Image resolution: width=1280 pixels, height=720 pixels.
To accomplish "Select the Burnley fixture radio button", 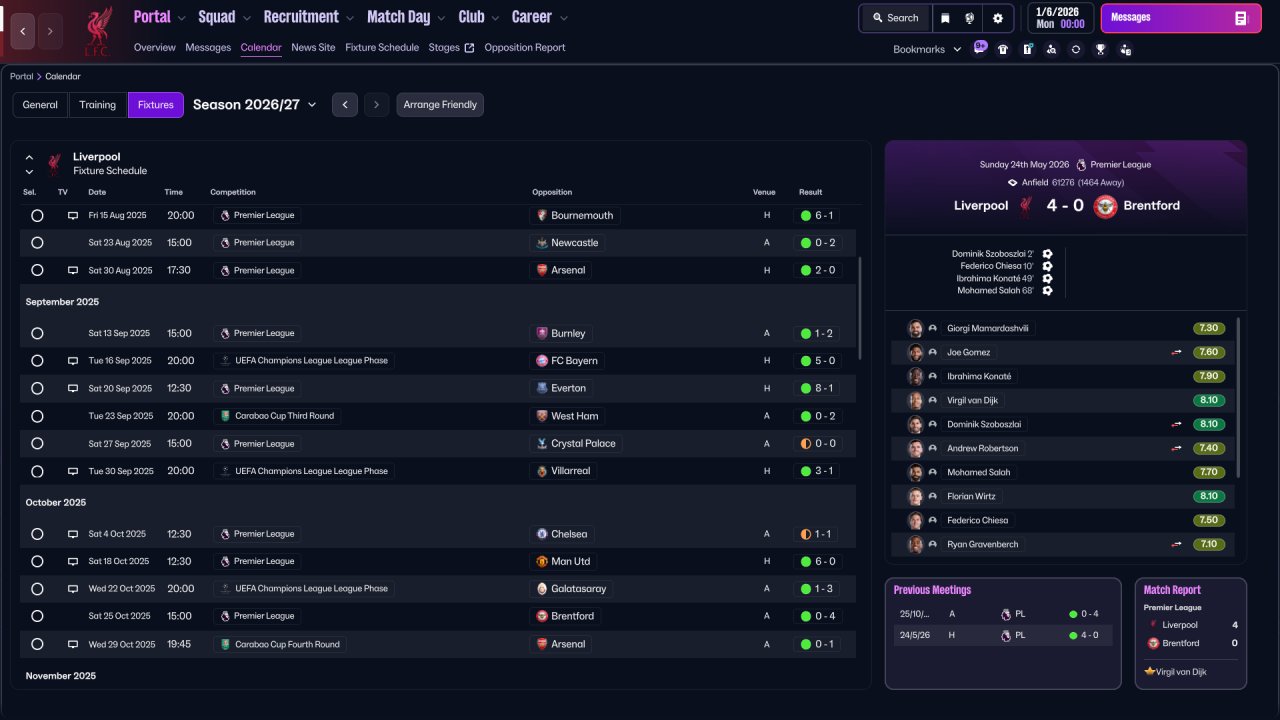I will [37, 333].
